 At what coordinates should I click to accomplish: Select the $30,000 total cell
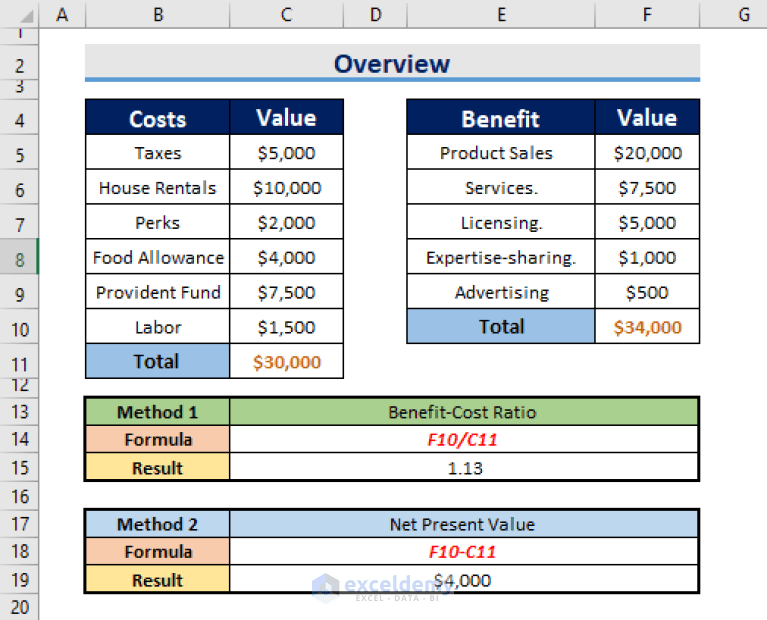click(x=287, y=361)
